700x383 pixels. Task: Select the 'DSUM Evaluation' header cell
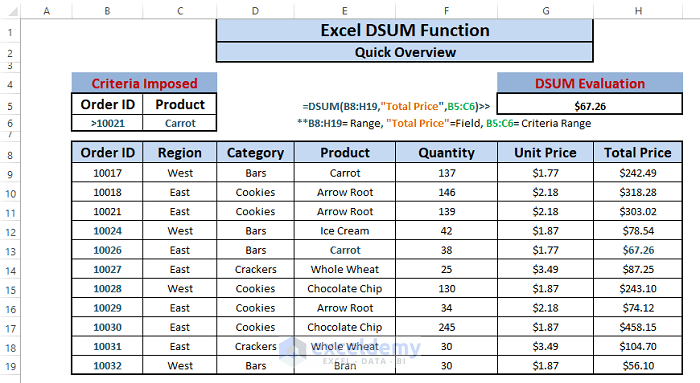(x=590, y=83)
